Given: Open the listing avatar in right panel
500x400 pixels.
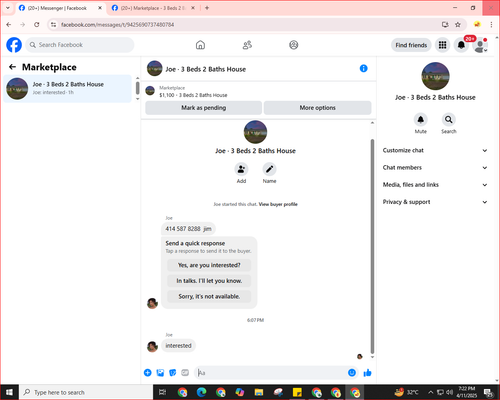Looking at the screenshot, I should click(435, 76).
